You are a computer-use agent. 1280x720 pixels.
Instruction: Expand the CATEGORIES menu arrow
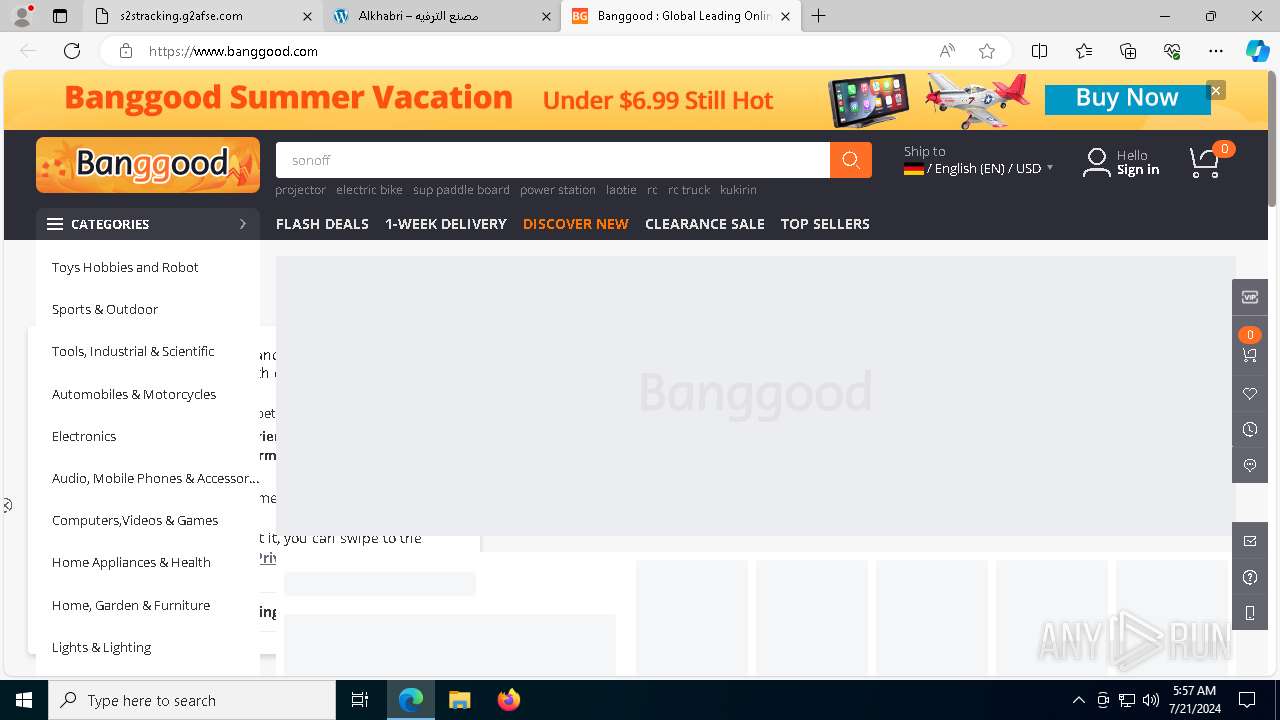pyautogui.click(x=242, y=224)
